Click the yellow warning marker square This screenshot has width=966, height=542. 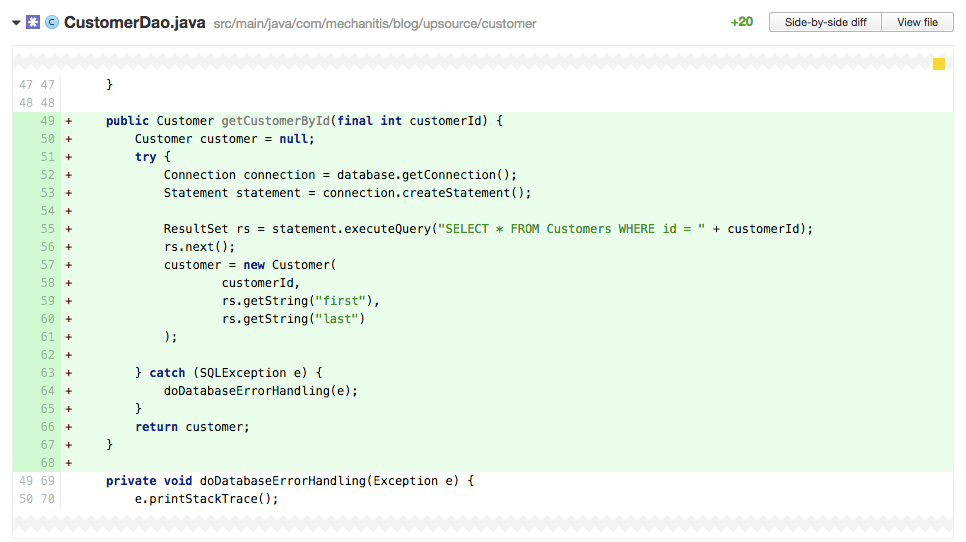(939, 64)
